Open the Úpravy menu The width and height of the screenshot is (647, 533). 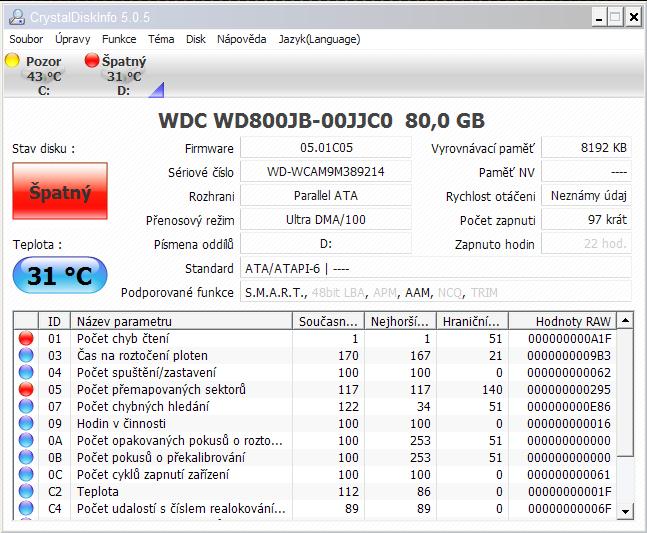click(x=73, y=39)
